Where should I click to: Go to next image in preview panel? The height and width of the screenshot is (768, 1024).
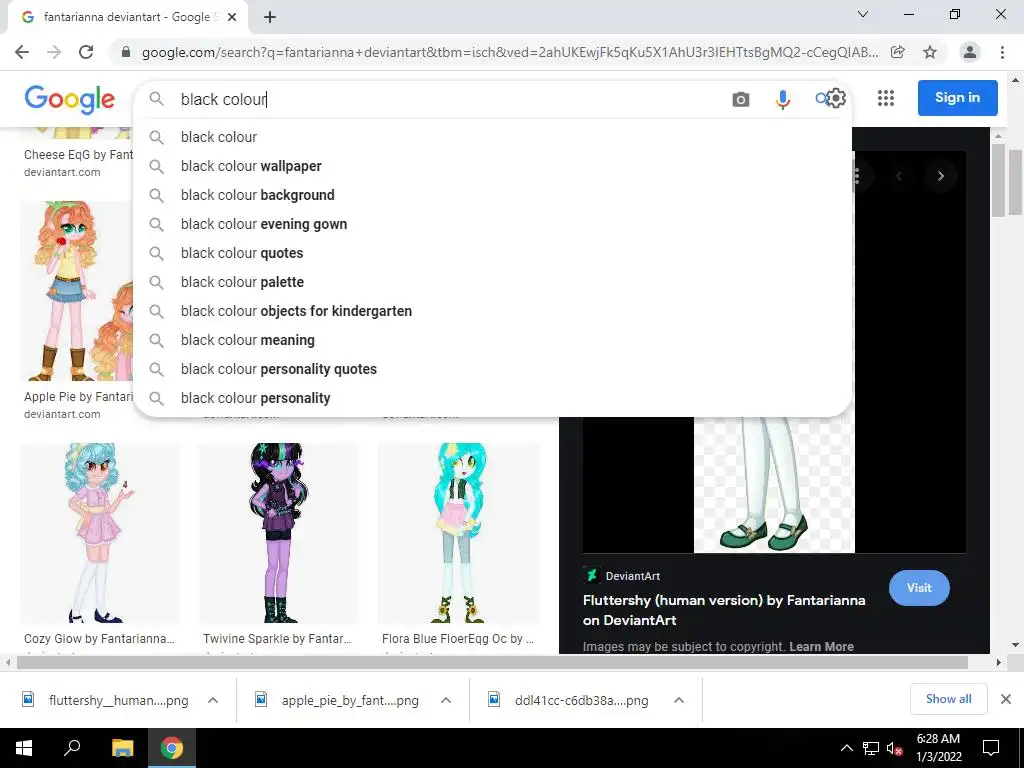tap(940, 176)
